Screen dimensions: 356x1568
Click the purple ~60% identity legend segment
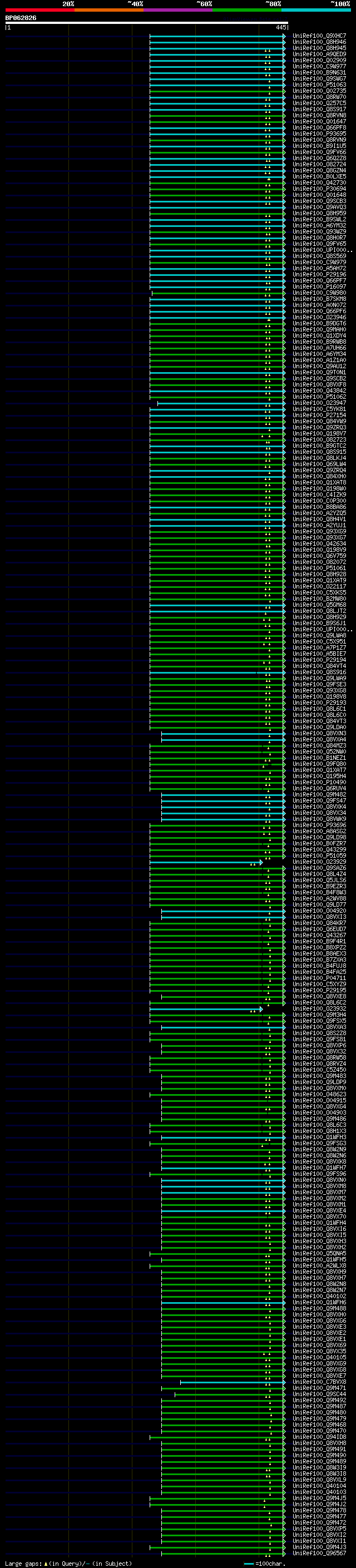coord(177,10)
